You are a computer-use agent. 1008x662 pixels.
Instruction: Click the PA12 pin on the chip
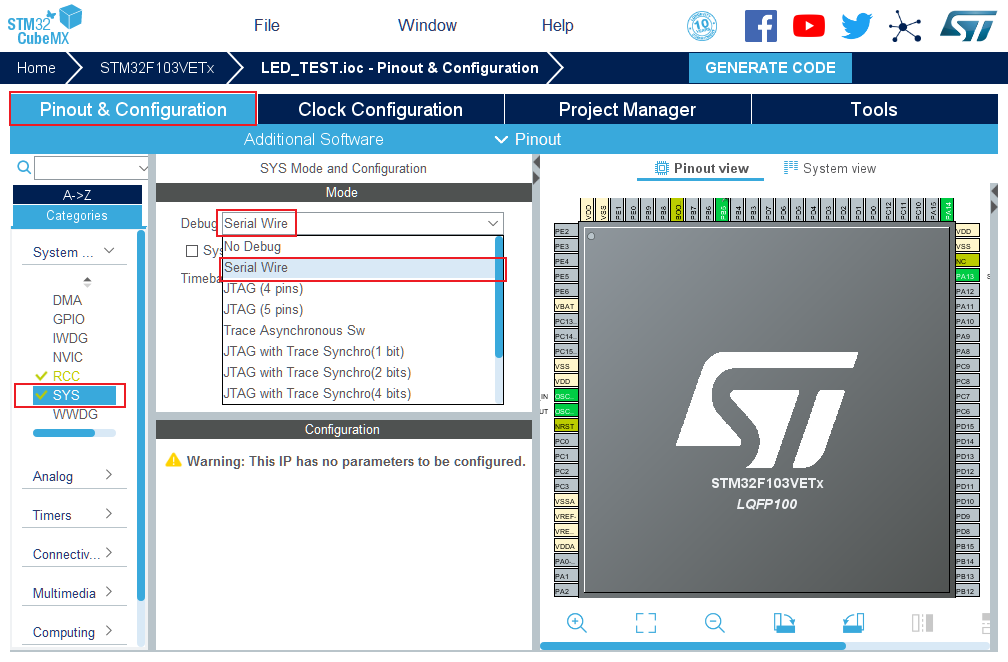967,291
